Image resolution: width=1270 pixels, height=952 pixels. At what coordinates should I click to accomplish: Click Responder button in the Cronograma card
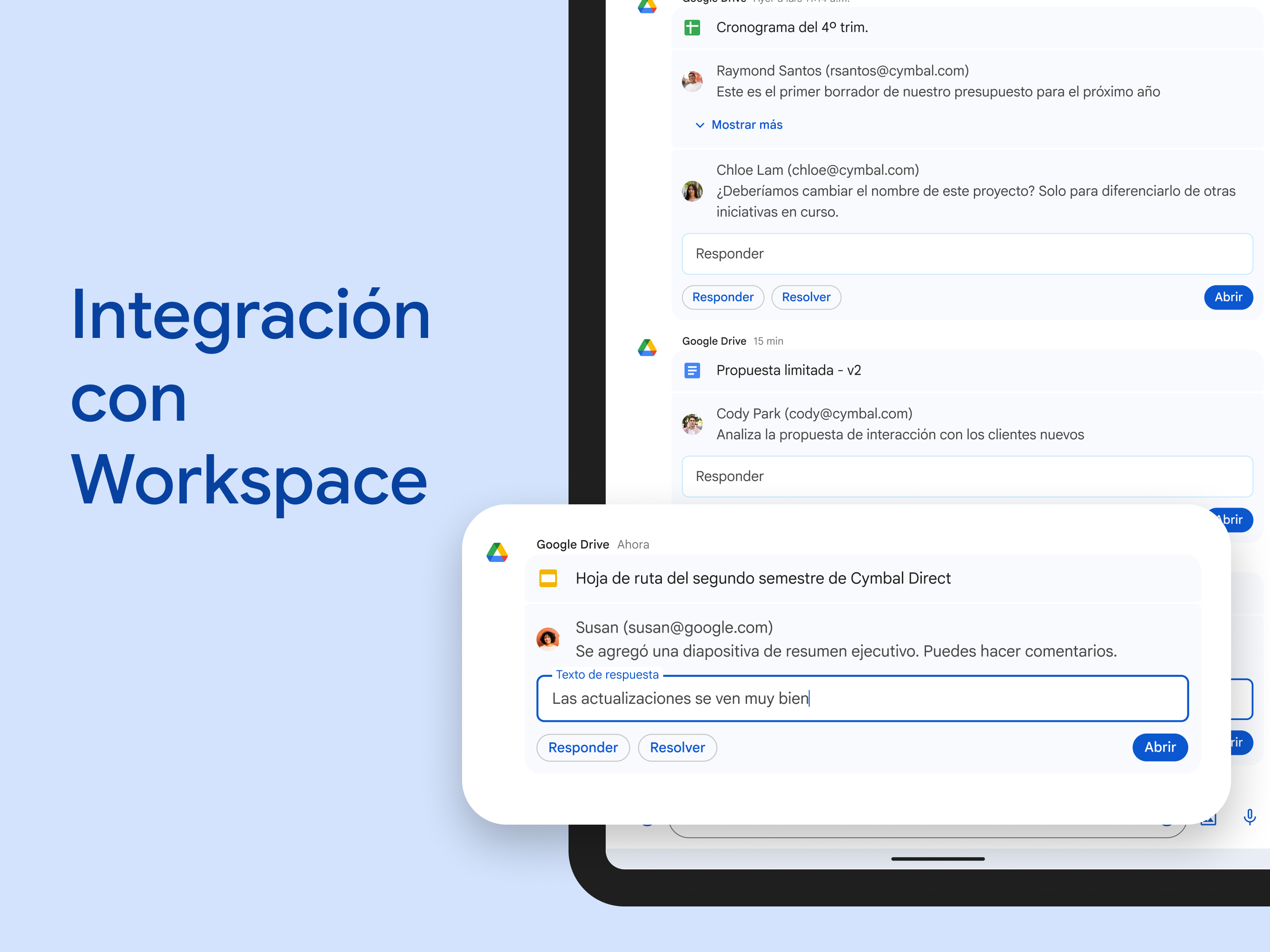[723, 297]
